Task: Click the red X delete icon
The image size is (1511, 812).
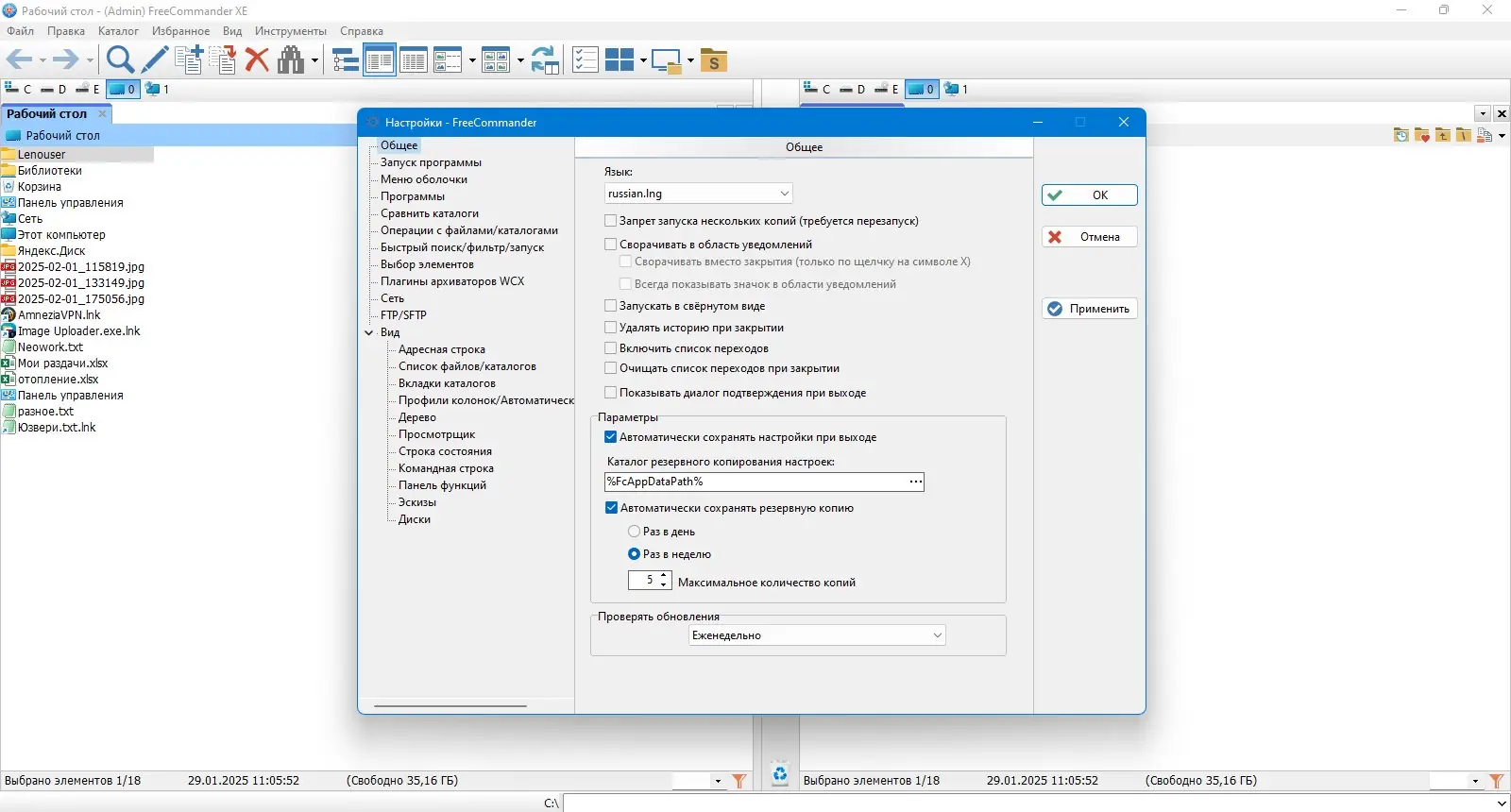Action: tap(257, 60)
